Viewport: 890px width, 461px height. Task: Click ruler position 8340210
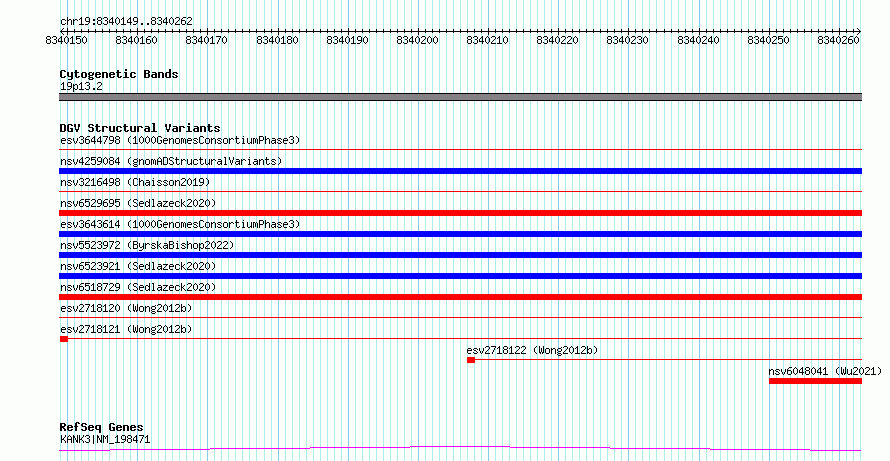[x=488, y=40]
